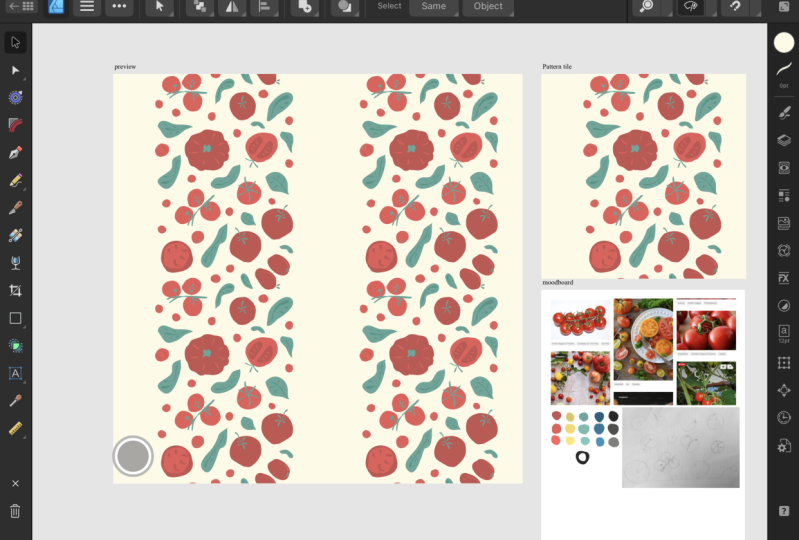This screenshot has height=540, width=799.
Task: Open the three-dots edit menu
Action: [119, 7]
